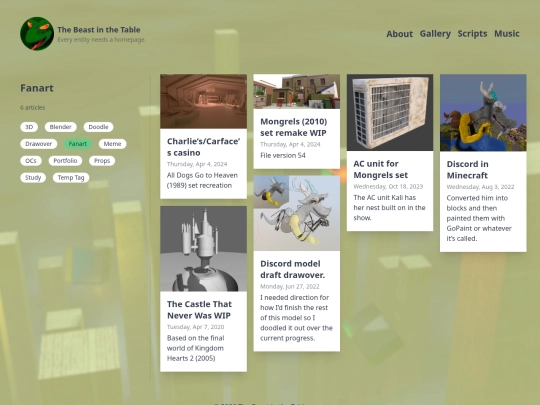Filter by the Drawover tag

(x=39, y=144)
